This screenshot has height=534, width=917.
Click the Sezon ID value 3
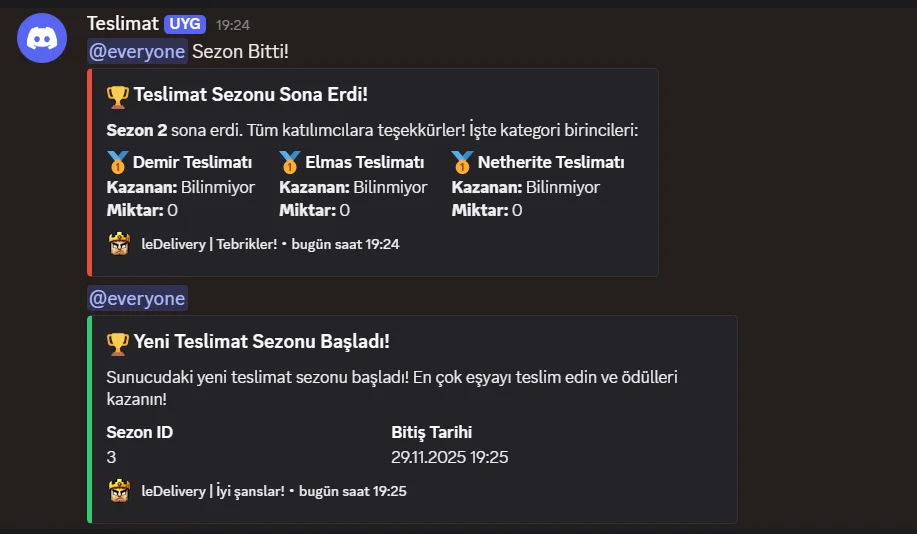click(x=111, y=457)
